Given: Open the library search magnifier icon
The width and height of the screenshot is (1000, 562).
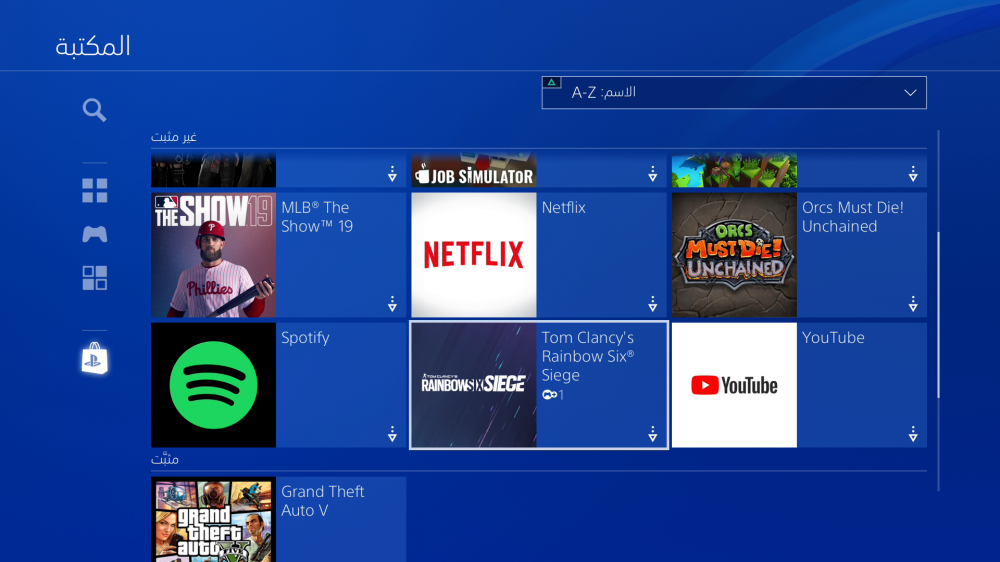Looking at the screenshot, I should click(x=94, y=110).
